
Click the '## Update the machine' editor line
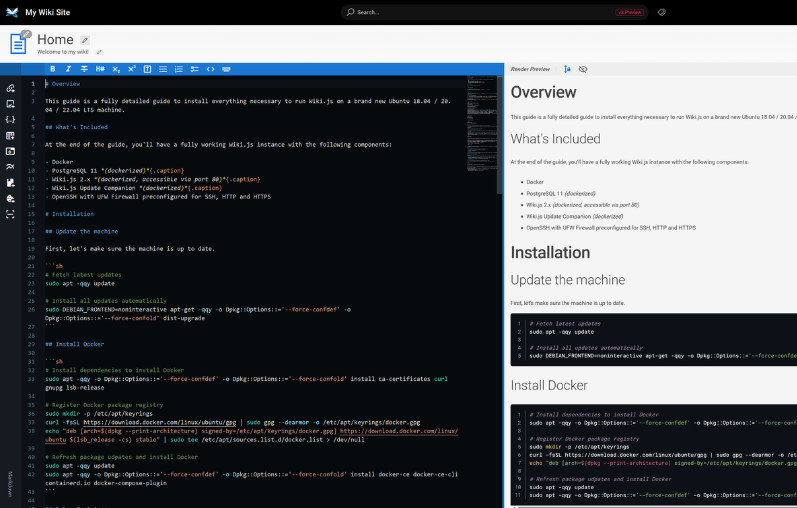point(81,231)
